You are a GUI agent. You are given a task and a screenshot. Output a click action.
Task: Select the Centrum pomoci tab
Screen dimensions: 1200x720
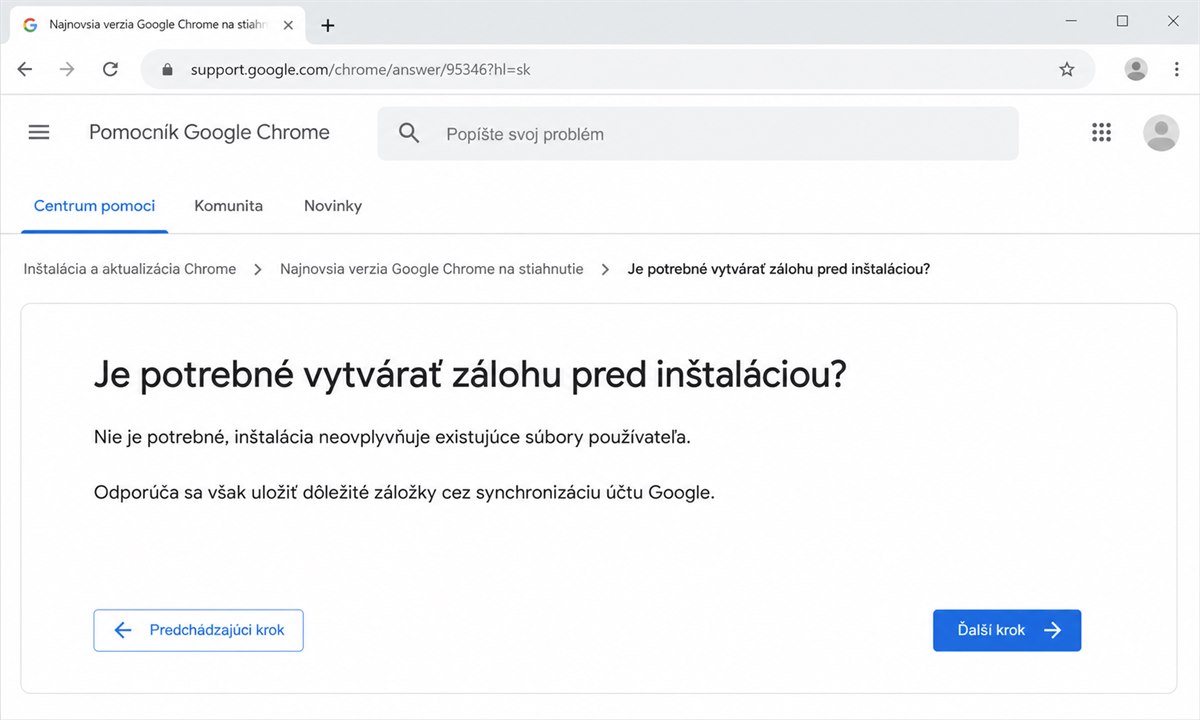tap(95, 206)
